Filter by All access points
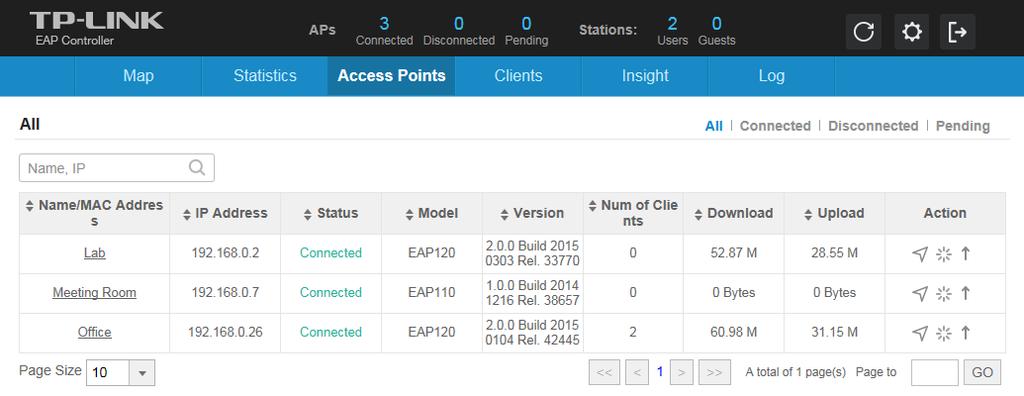The width and height of the screenshot is (1024, 396). coord(714,125)
